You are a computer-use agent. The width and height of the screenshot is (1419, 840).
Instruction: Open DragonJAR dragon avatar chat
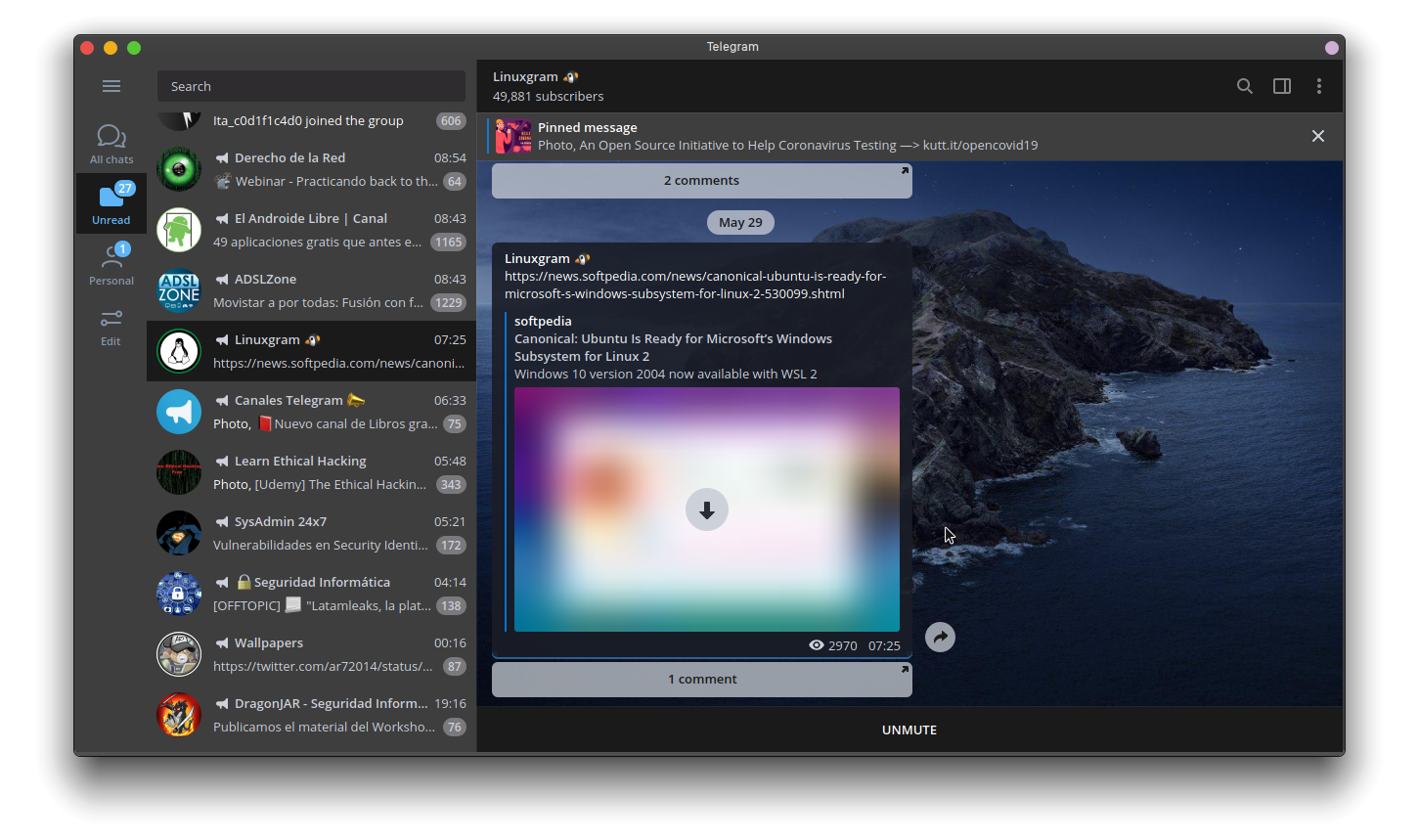point(179,715)
